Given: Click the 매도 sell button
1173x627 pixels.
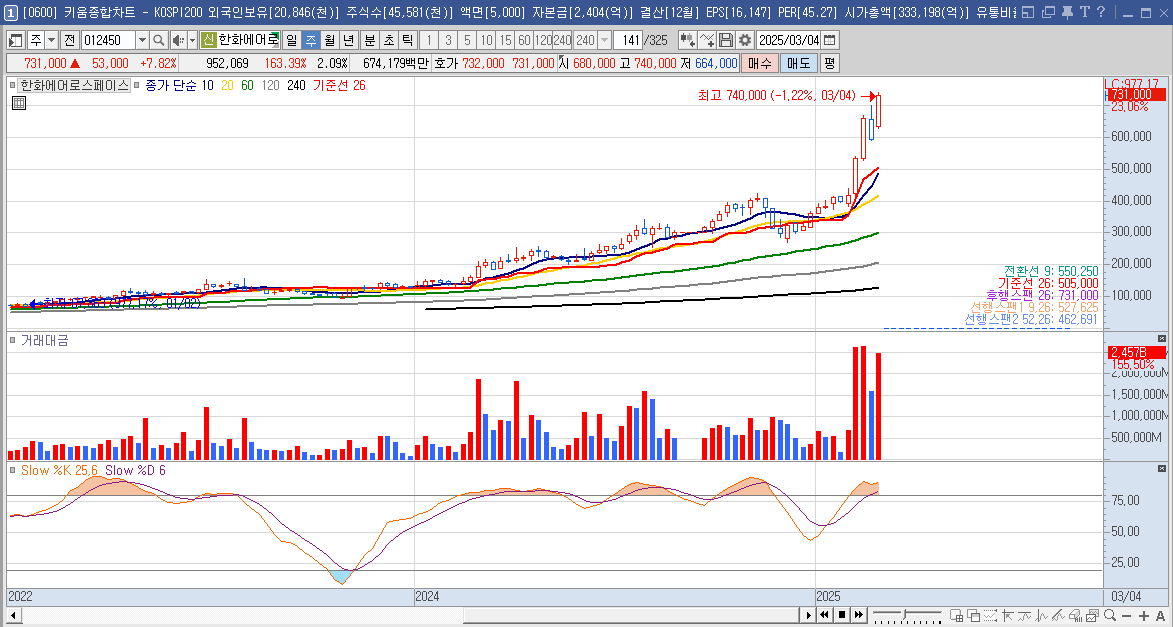Looking at the screenshot, I should pyautogui.click(x=798, y=64).
